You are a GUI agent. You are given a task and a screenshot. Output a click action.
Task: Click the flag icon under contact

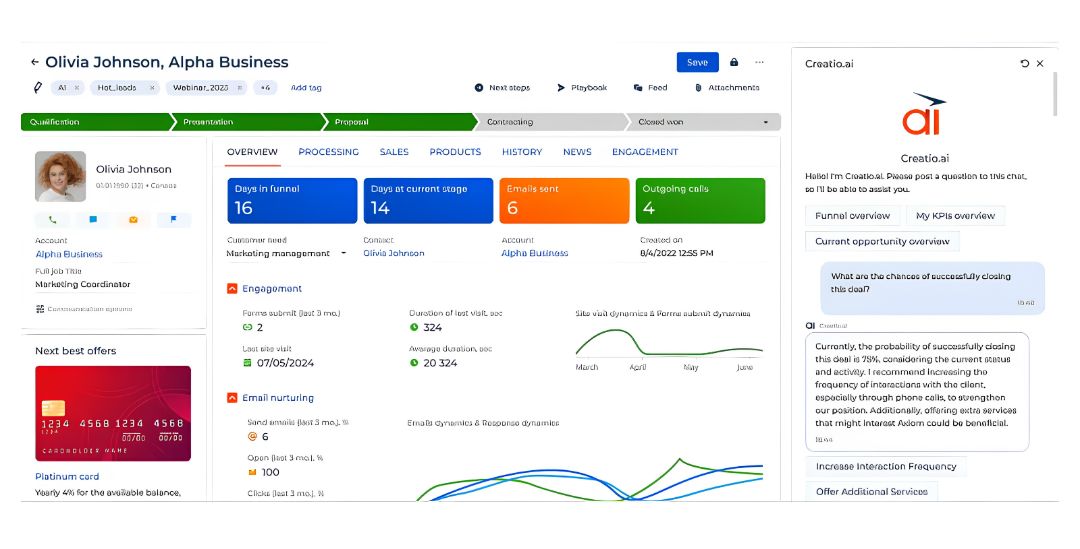click(x=174, y=220)
